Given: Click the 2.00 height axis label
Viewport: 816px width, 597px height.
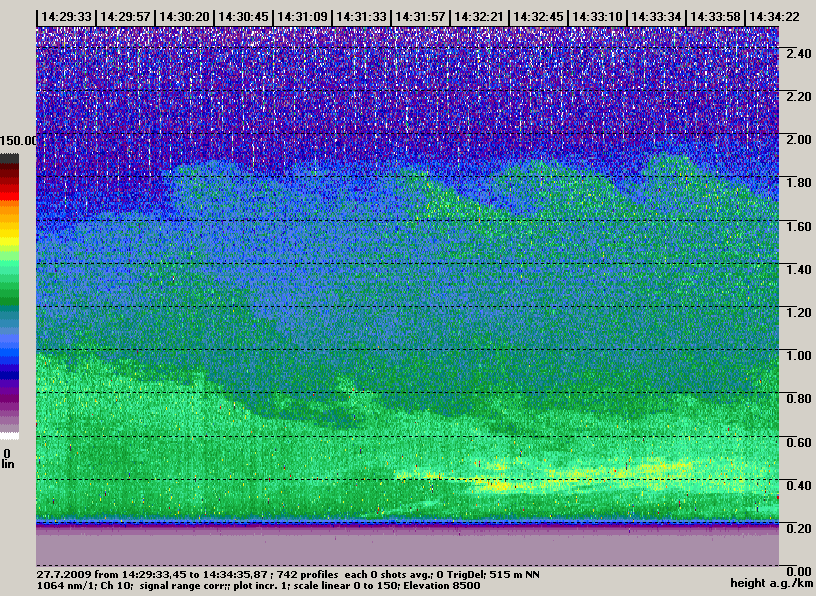Looking at the screenshot, I should [x=798, y=140].
